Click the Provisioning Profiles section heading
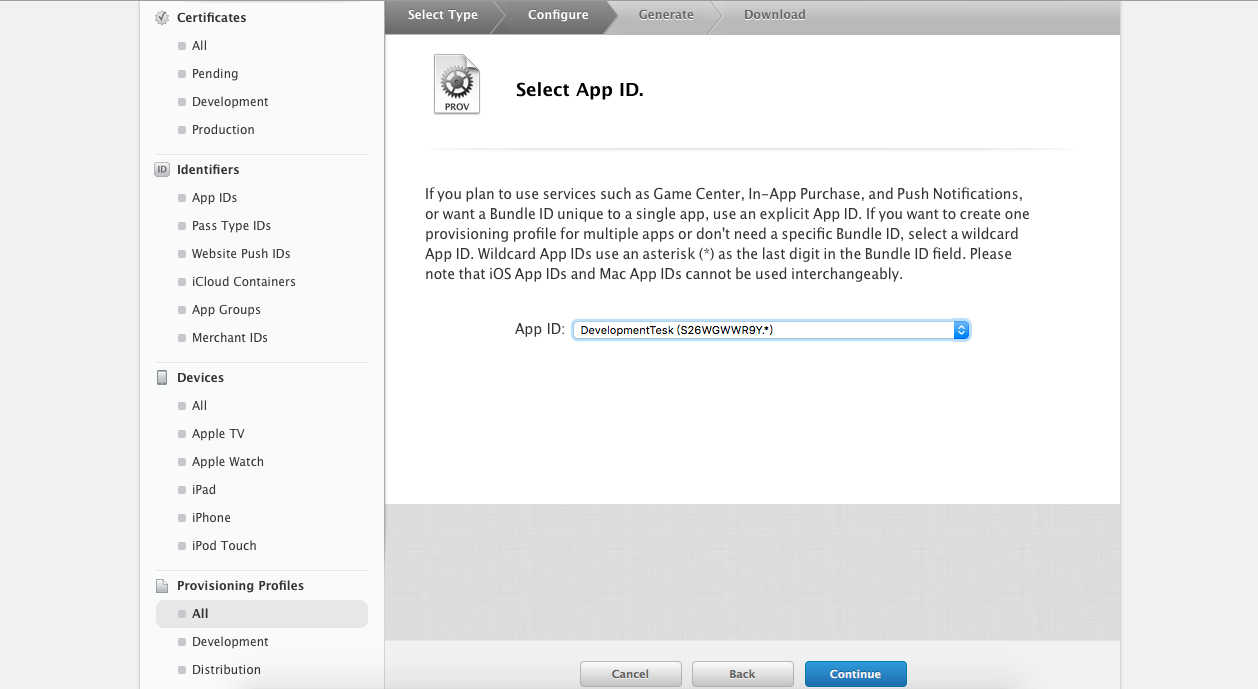 click(240, 586)
